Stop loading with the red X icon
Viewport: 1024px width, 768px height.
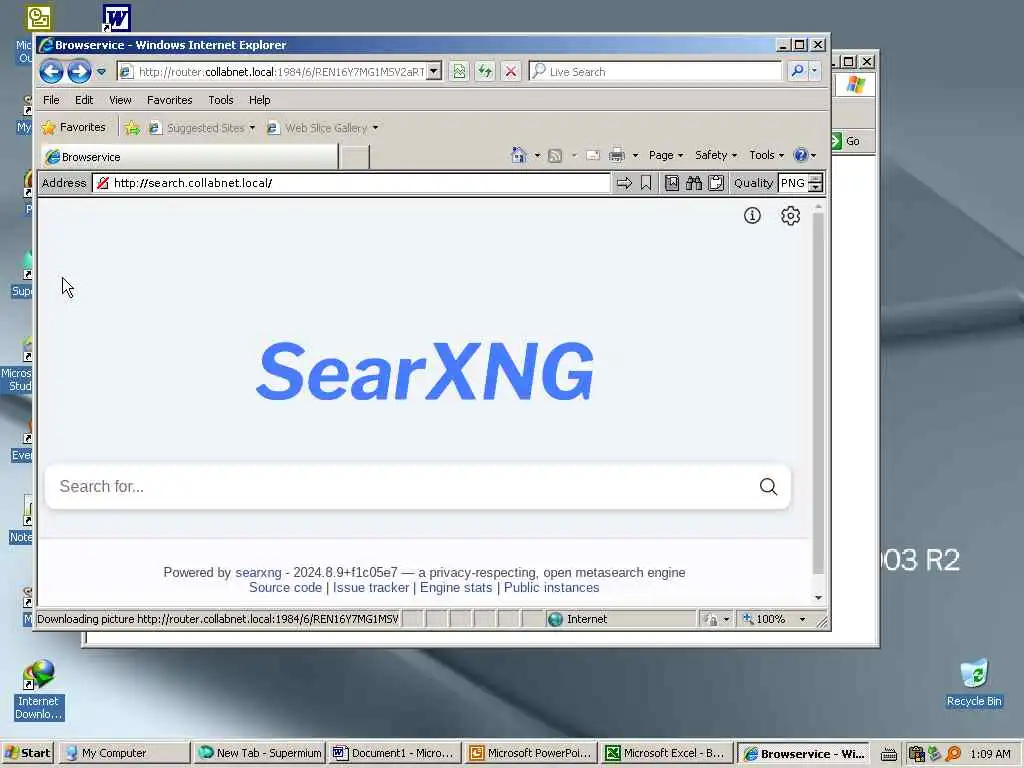511,72
